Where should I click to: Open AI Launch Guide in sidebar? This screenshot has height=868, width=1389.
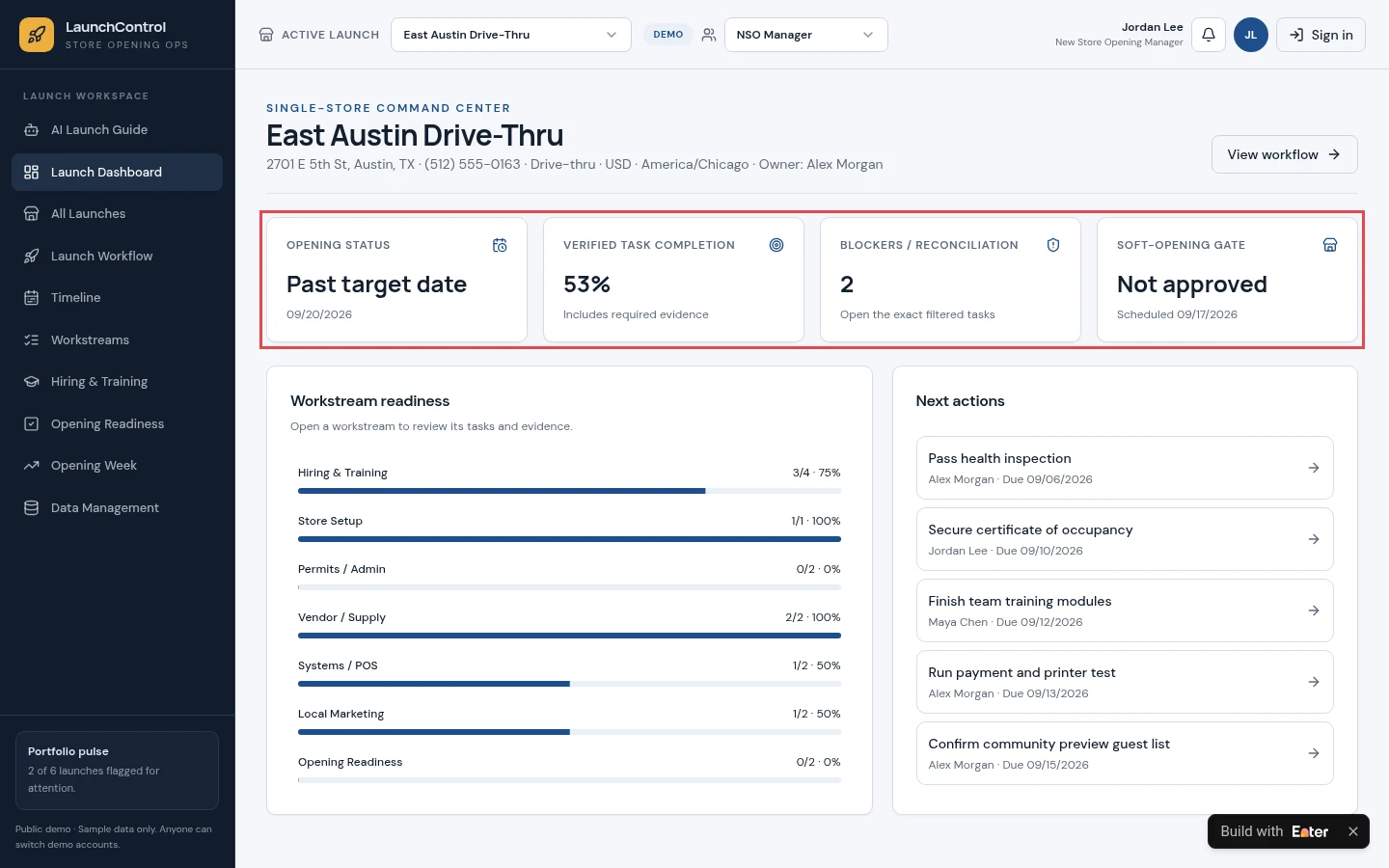[x=117, y=130]
